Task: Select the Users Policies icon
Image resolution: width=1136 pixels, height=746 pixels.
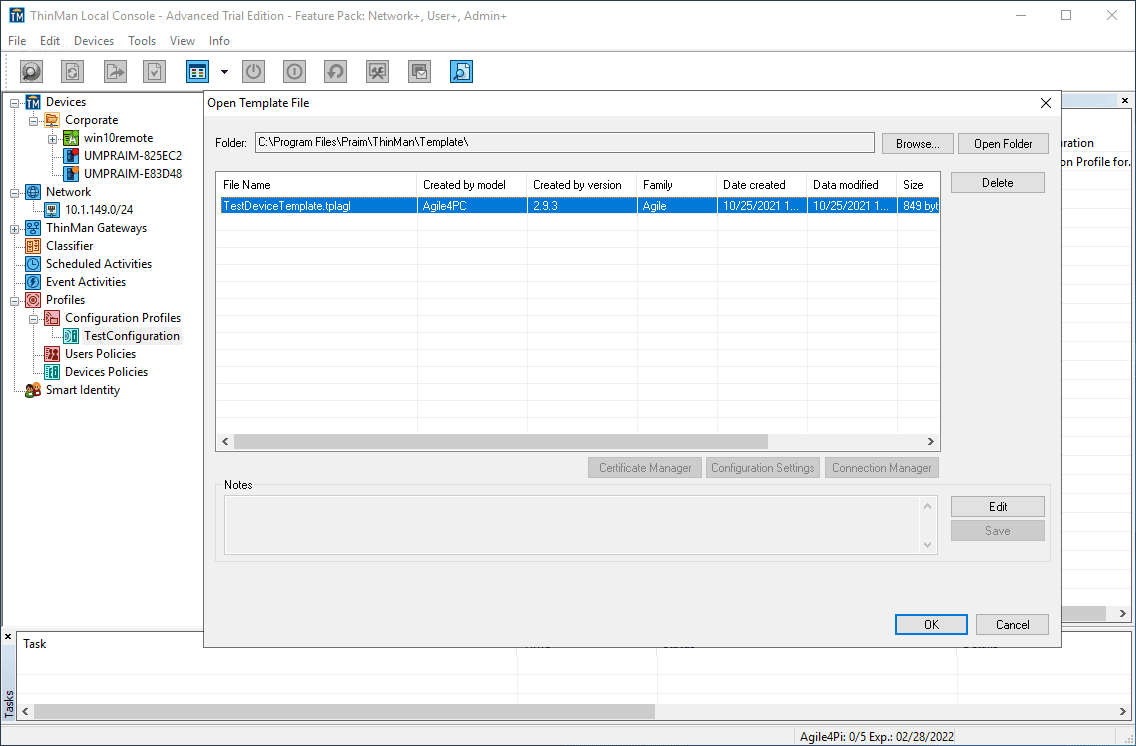Action: [x=52, y=354]
